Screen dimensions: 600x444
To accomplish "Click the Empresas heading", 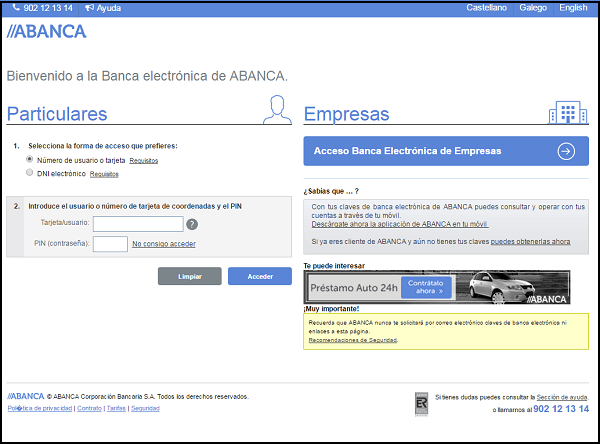I will [347, 114].
